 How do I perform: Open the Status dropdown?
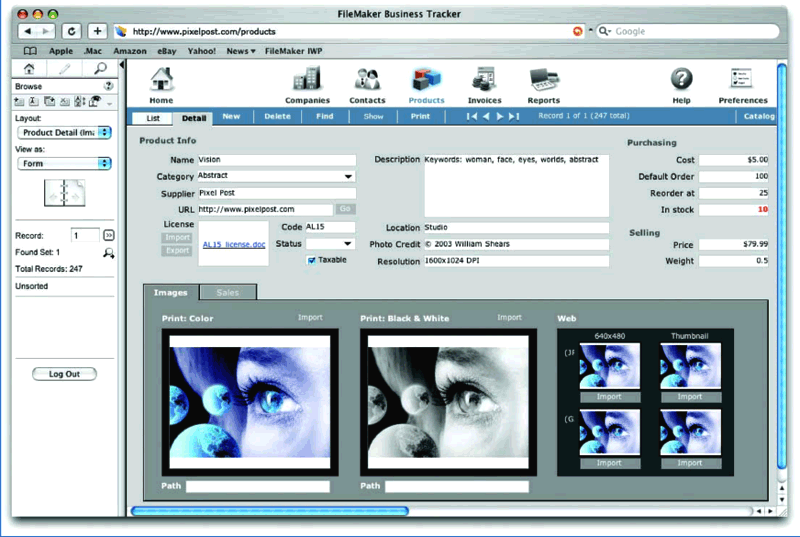click(x=330, y=244)
